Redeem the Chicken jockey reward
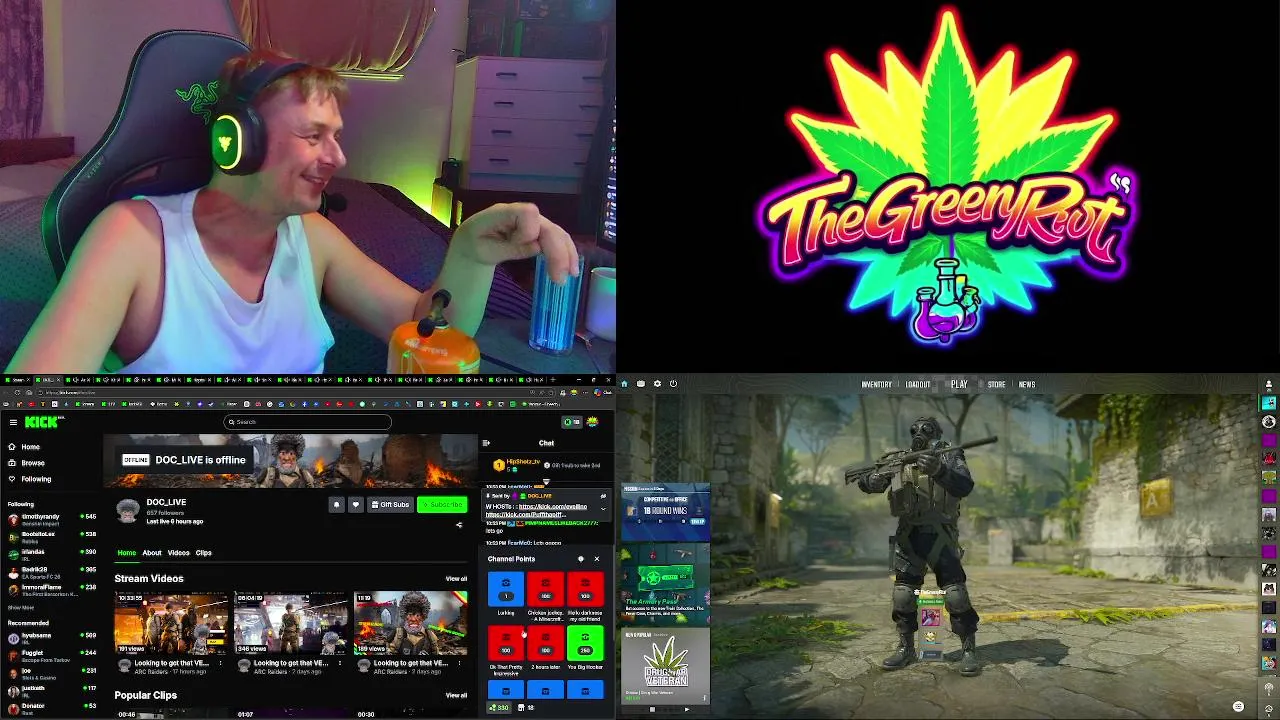Viewport: 1280px width, 720px height. [x=545, y=588]
